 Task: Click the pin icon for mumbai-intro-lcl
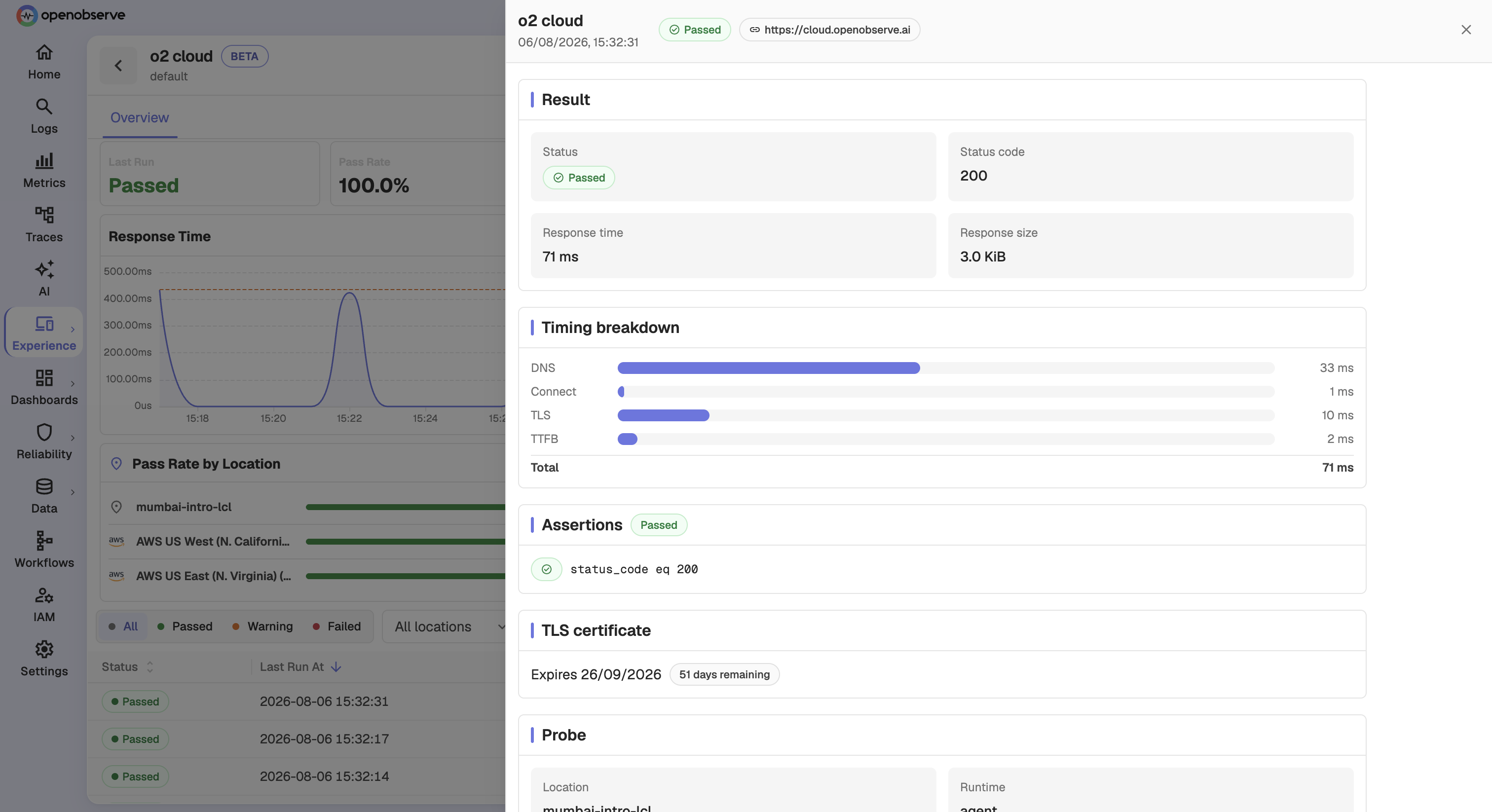click(x=116, y=507)
